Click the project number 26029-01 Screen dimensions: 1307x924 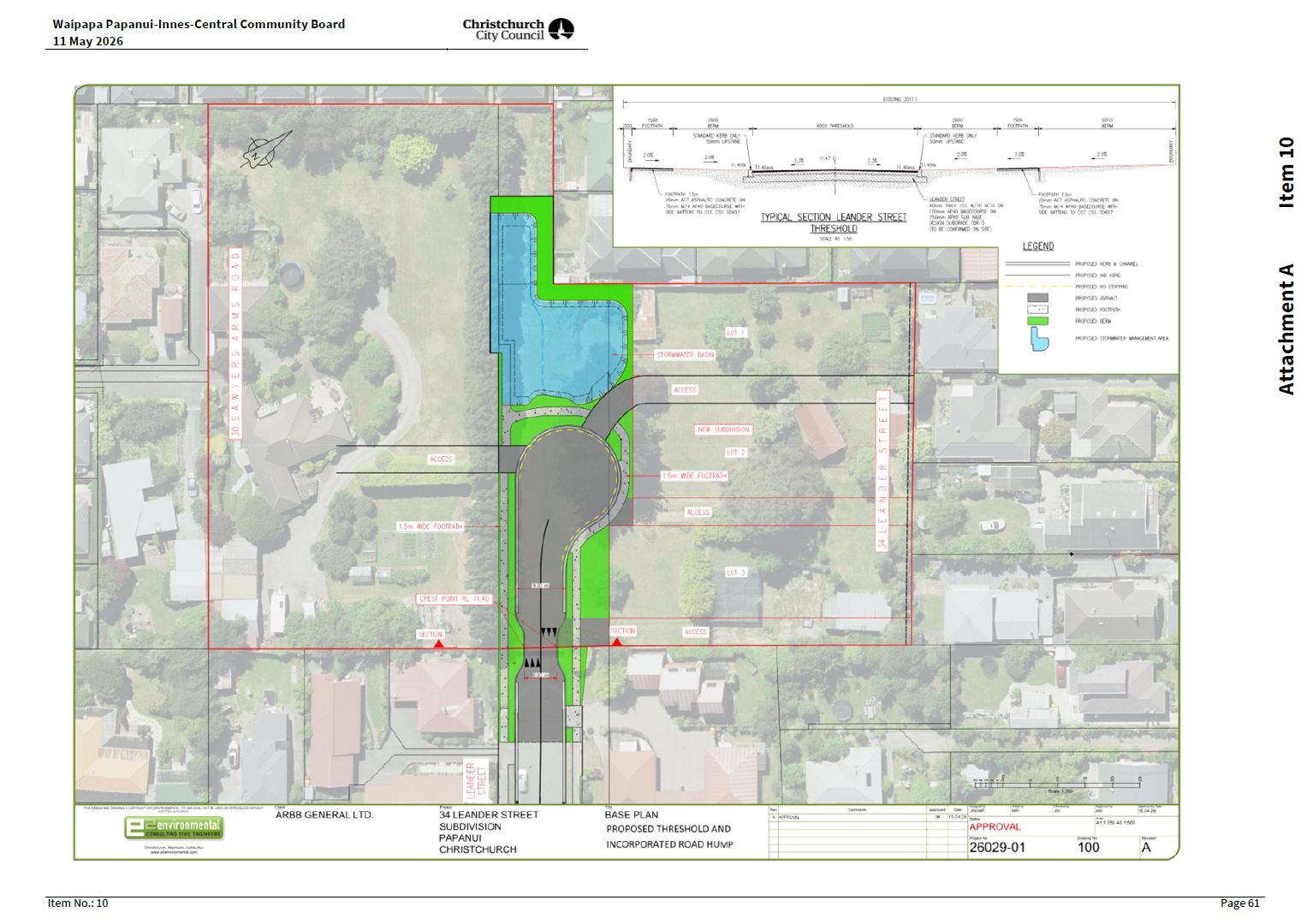pos(997,848)
